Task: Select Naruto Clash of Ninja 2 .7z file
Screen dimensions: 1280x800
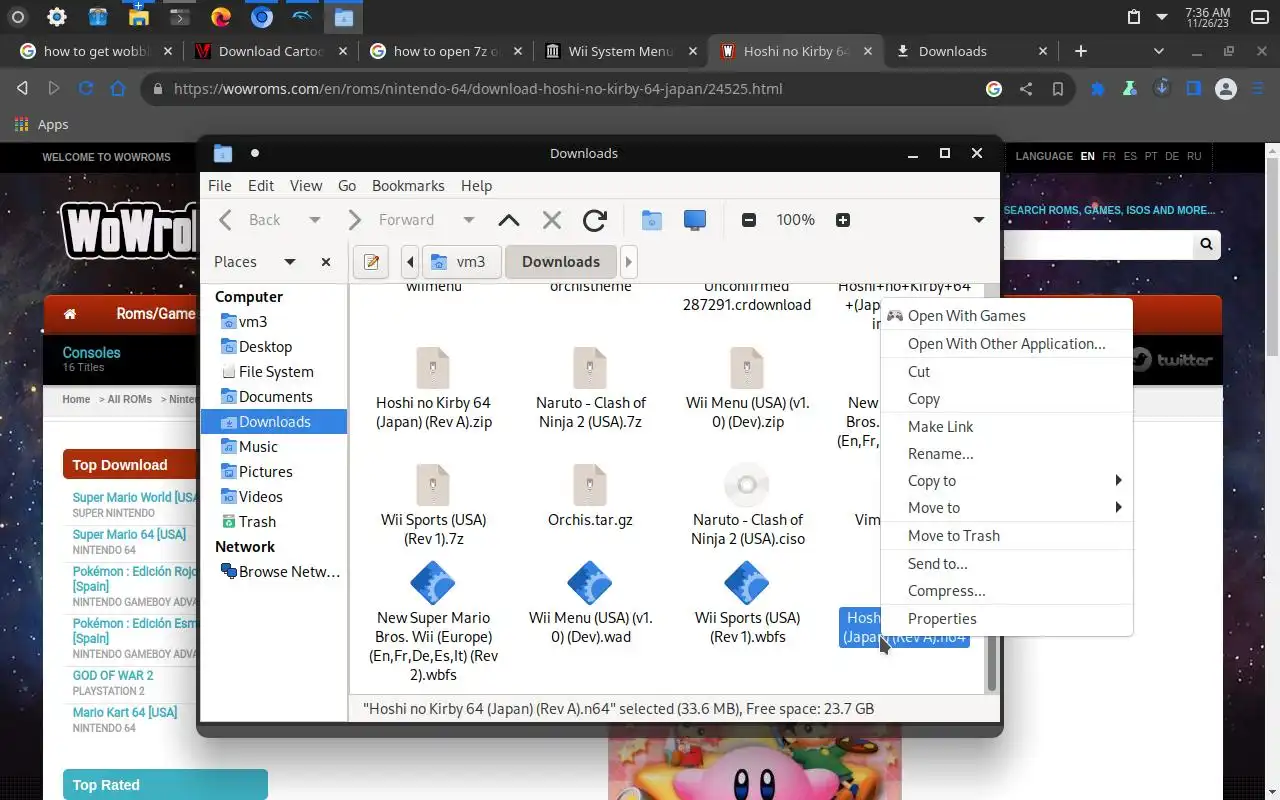Action: click(x=590, y=388)
